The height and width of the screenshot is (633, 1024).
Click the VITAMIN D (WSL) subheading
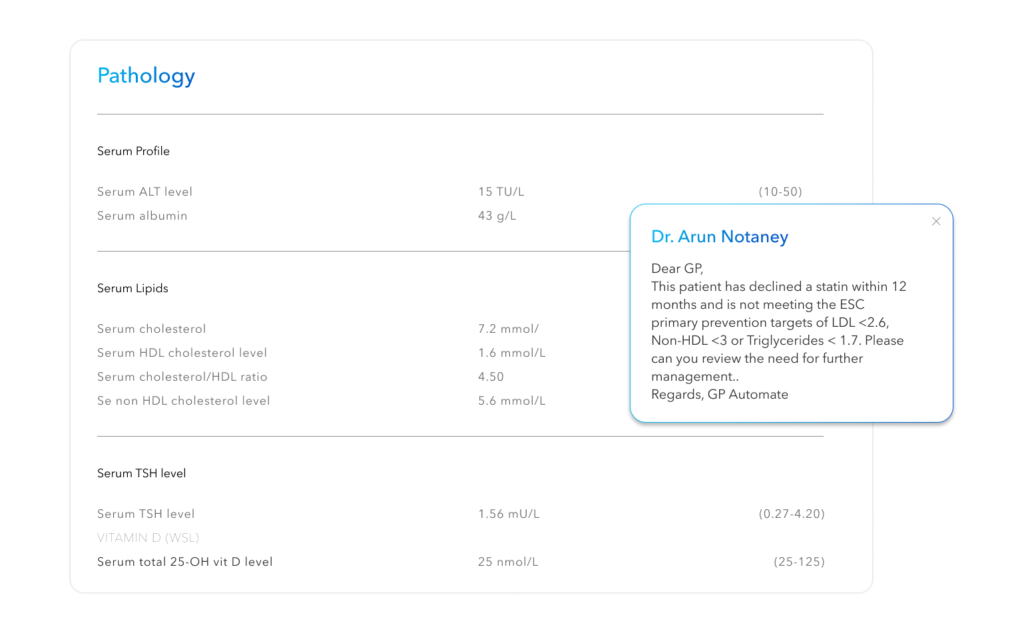pos(148,538)
